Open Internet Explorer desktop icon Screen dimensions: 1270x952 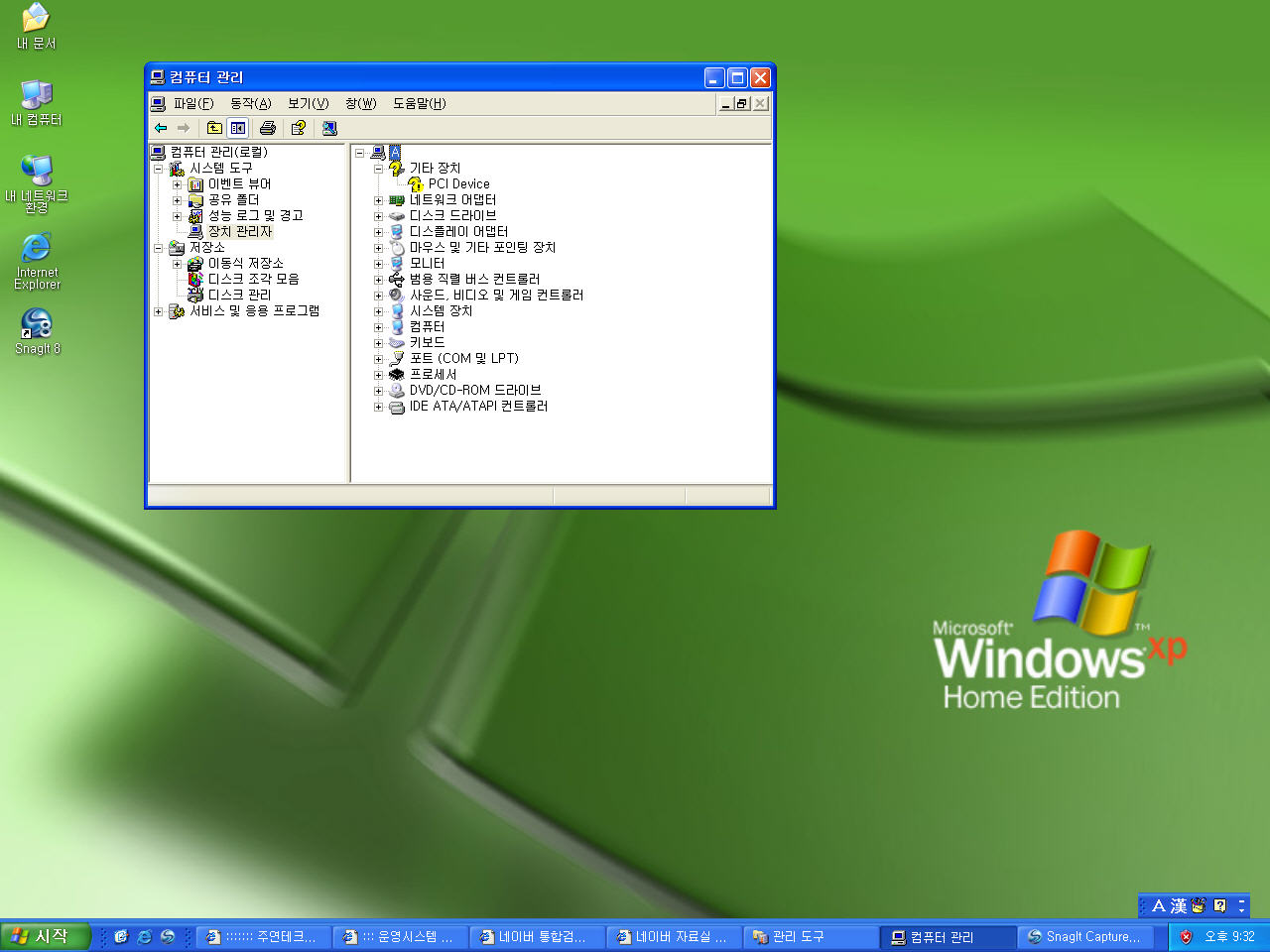(37, 263)
